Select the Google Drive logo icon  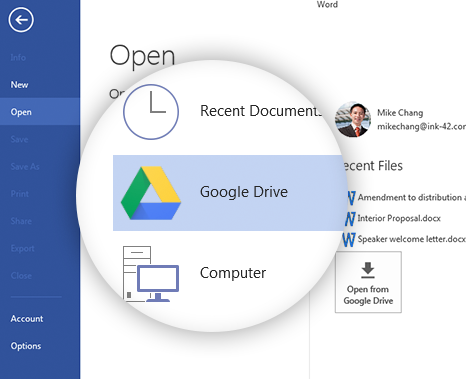click(151, 193)
